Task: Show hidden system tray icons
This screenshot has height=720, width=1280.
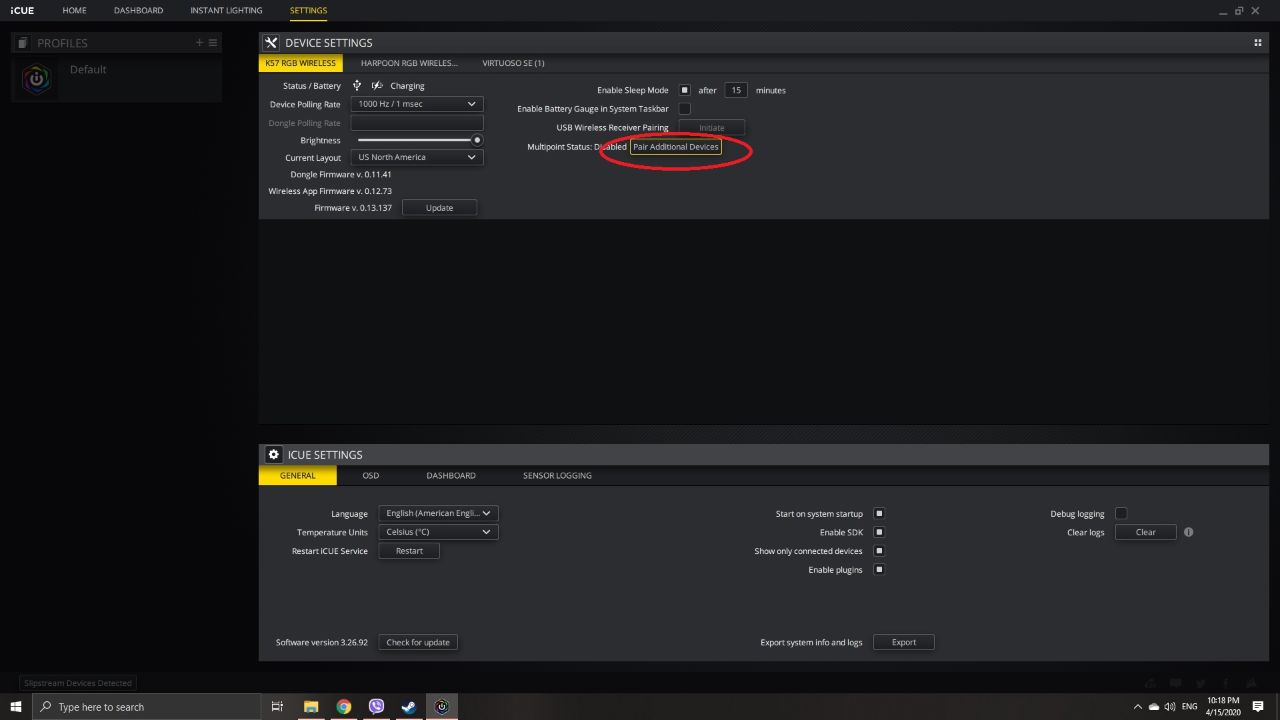Action: 1137,707
